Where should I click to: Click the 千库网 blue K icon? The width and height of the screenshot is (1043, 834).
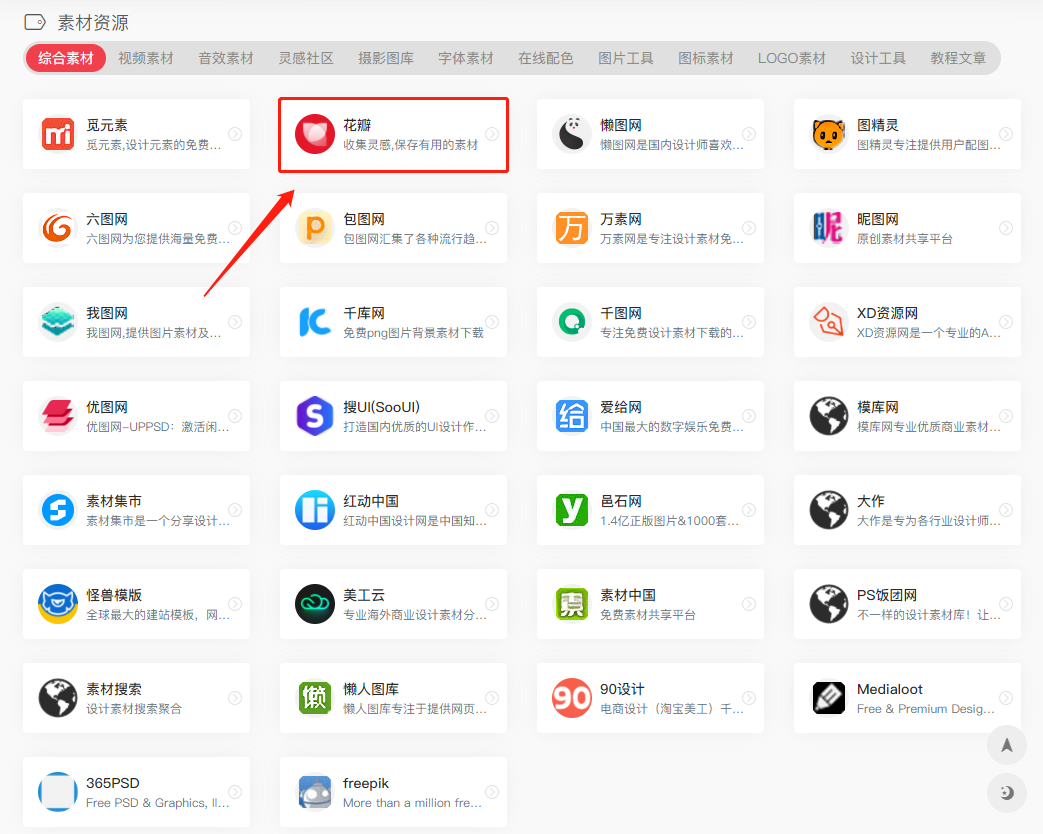point(315,322)
